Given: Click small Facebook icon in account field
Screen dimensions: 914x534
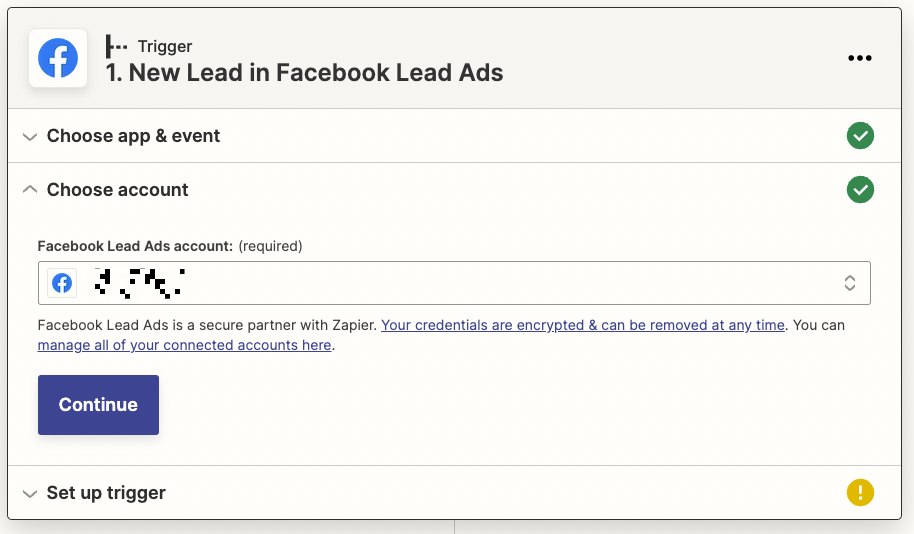Looking at the screenshot, I should click(62, 283).
